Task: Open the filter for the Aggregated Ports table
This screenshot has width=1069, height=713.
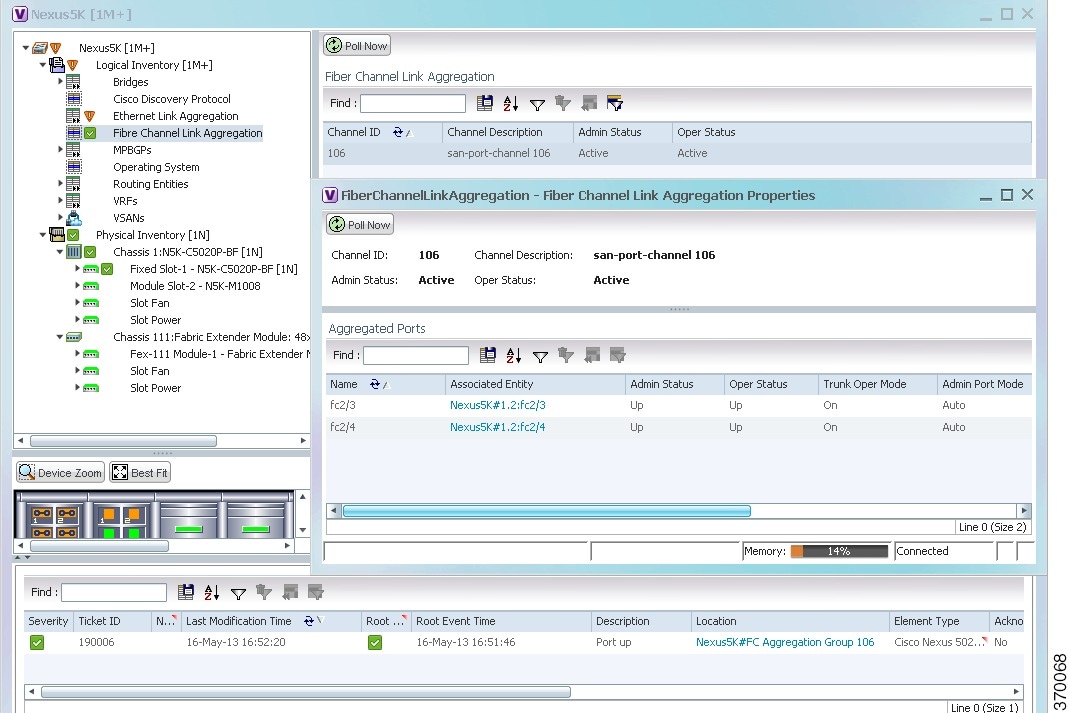Action: pyautogui.click(x=540, y=355)
